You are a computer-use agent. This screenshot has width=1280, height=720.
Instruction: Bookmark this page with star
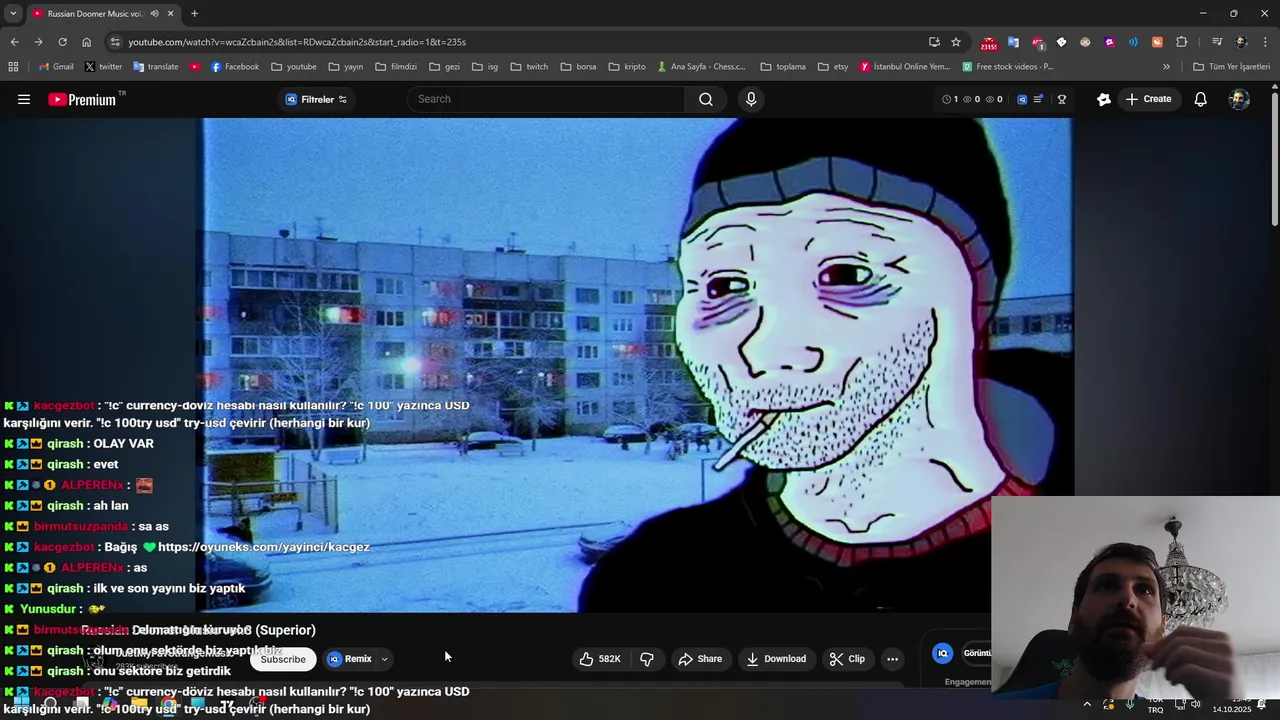[956, 42]
